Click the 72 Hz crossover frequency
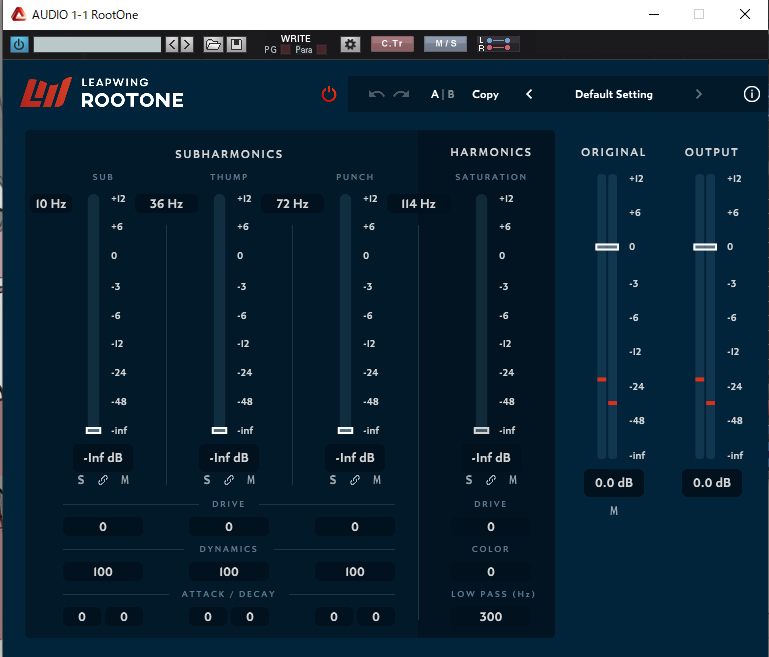Viewport: 769px width, 657px height. pyautogui.click(x=292, y=203)
